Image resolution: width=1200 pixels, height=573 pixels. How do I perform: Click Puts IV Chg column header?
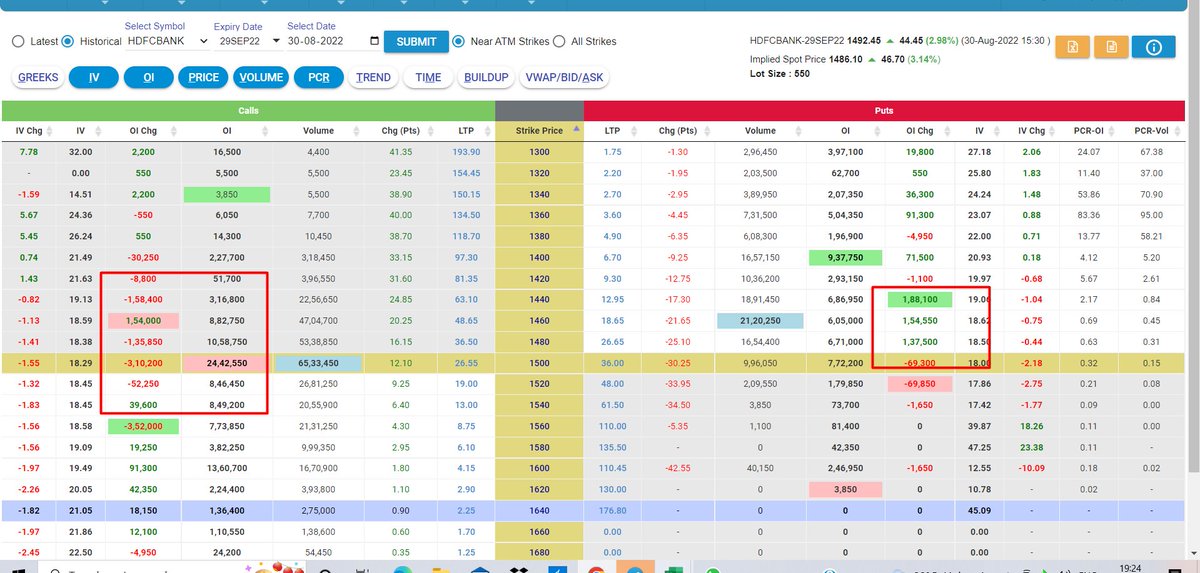(x=1034, y=130)
